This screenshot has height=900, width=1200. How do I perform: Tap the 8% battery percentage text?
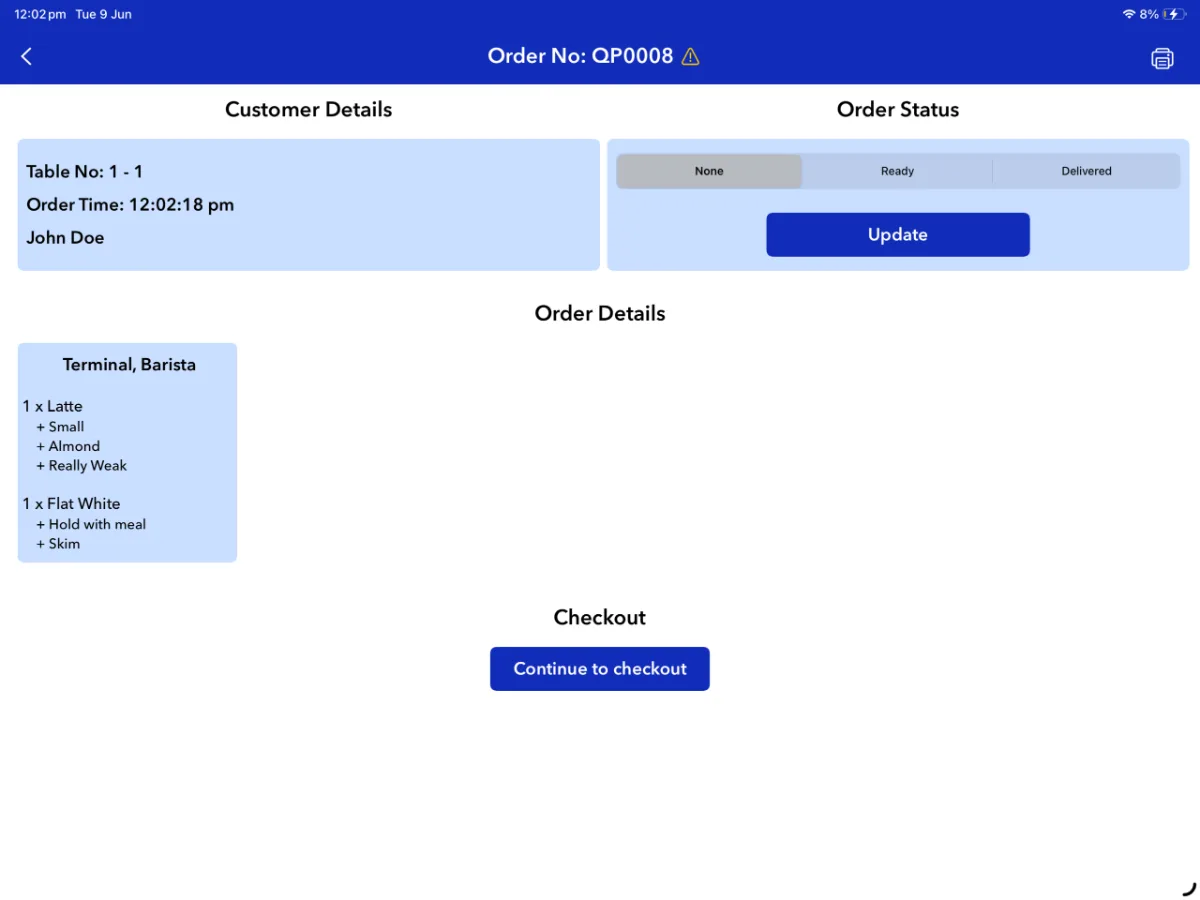click(x=1149, y=14)
